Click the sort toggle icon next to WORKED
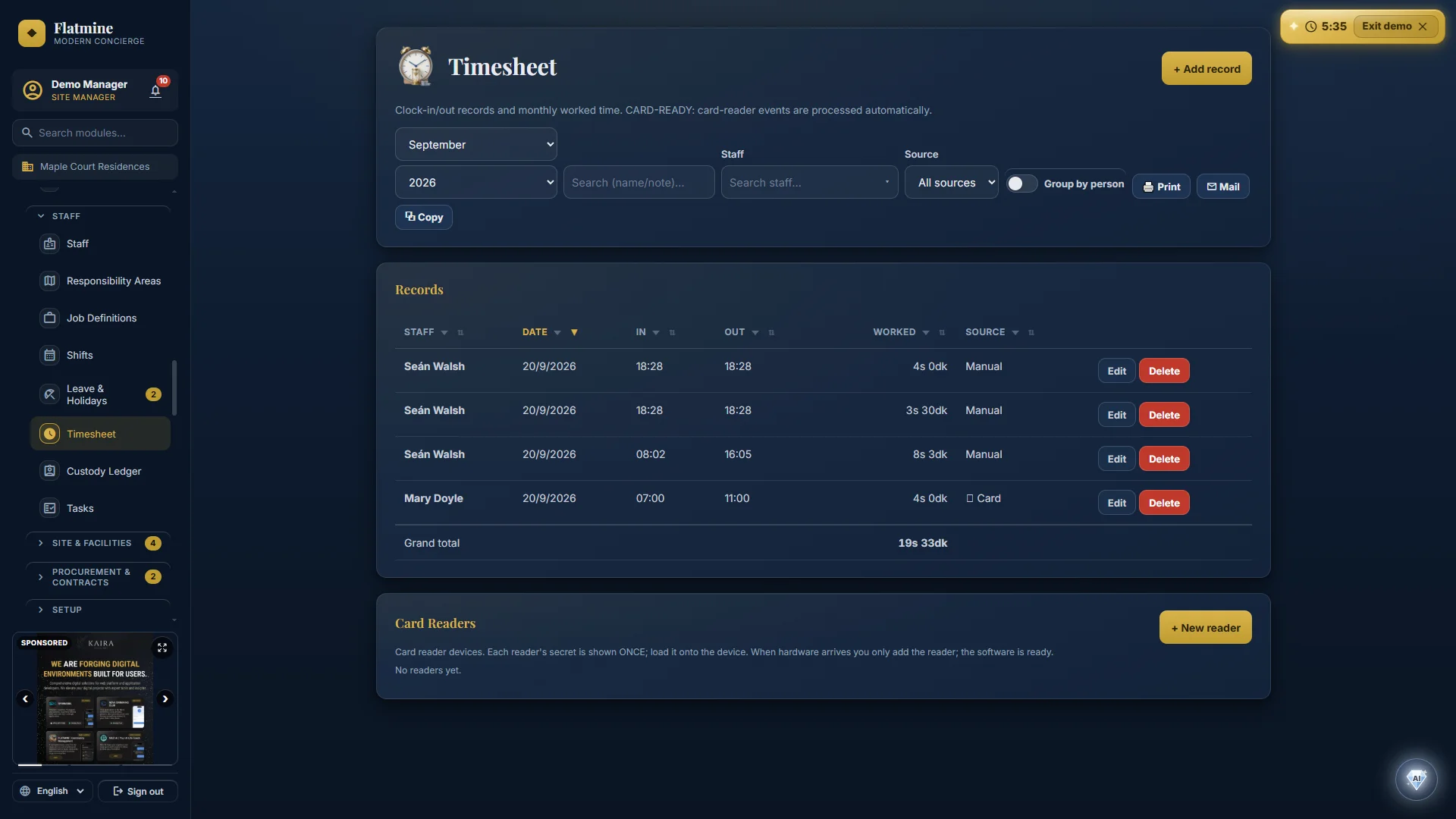The width and height of the screenshot is (1456, 819). (942, 333)
